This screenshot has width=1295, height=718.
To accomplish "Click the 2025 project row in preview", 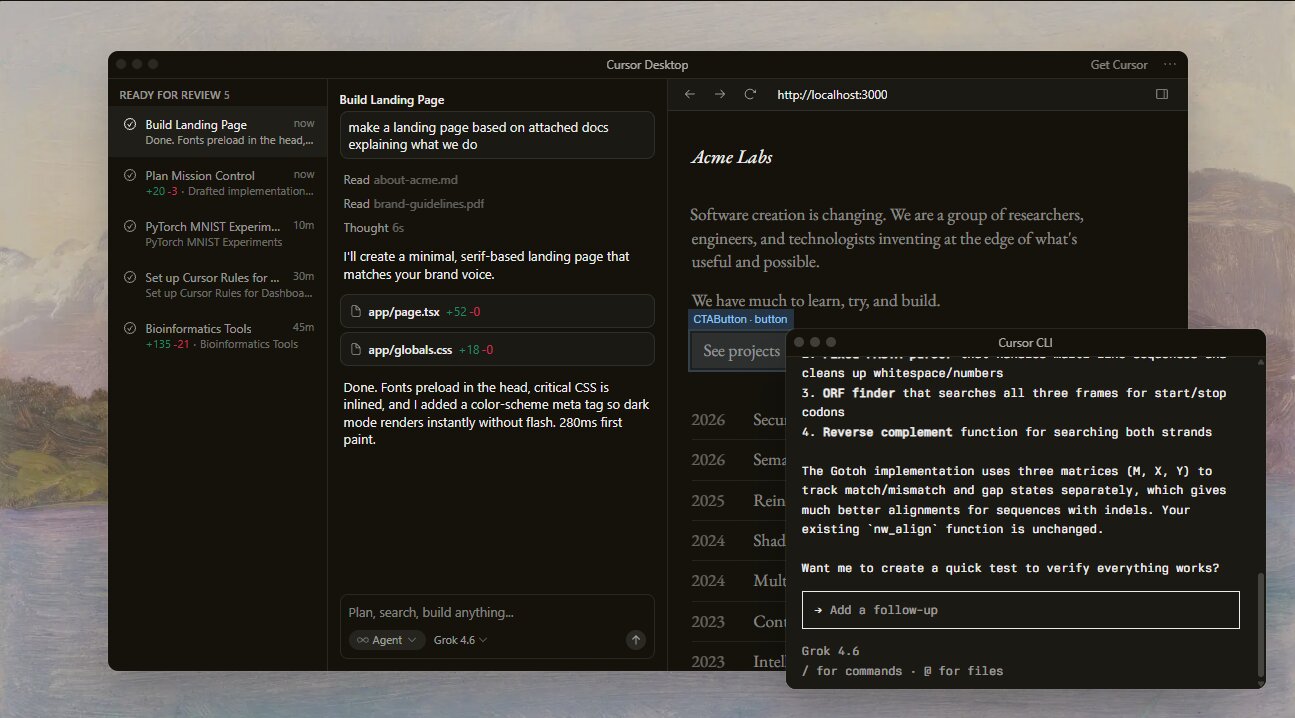I will click(x=740, y=500).
